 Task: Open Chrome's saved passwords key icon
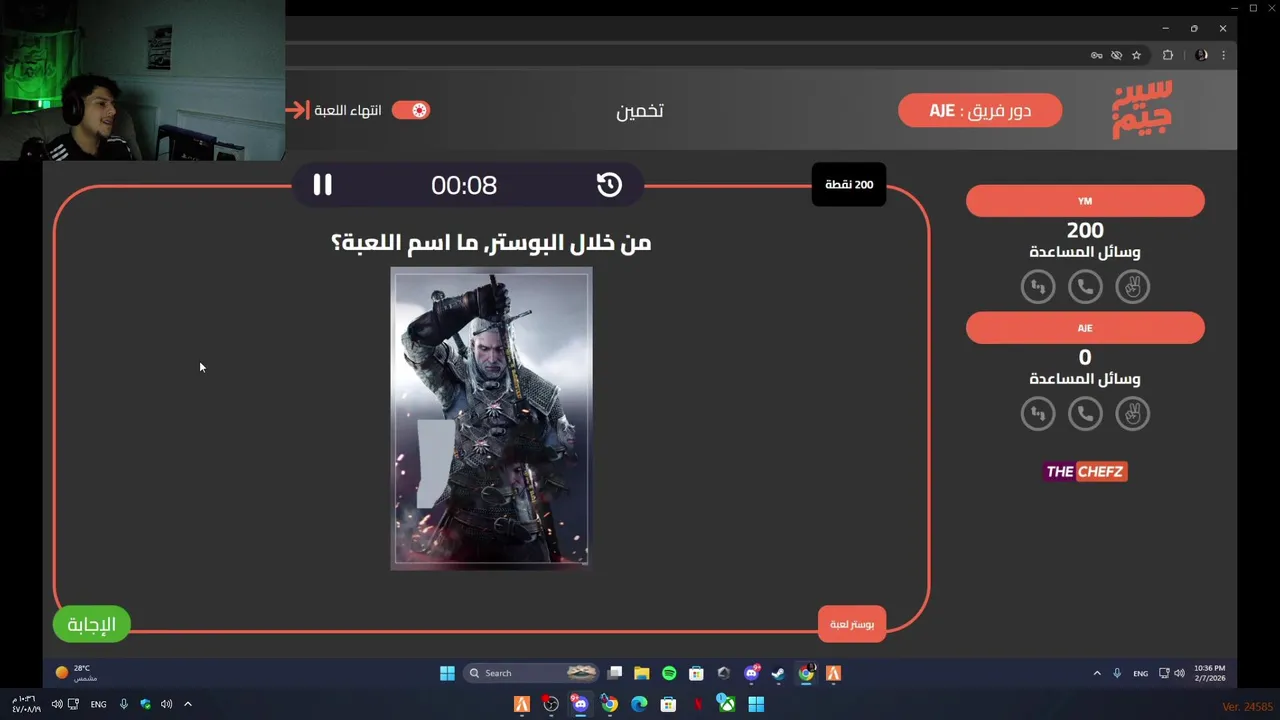[1096, 55]
